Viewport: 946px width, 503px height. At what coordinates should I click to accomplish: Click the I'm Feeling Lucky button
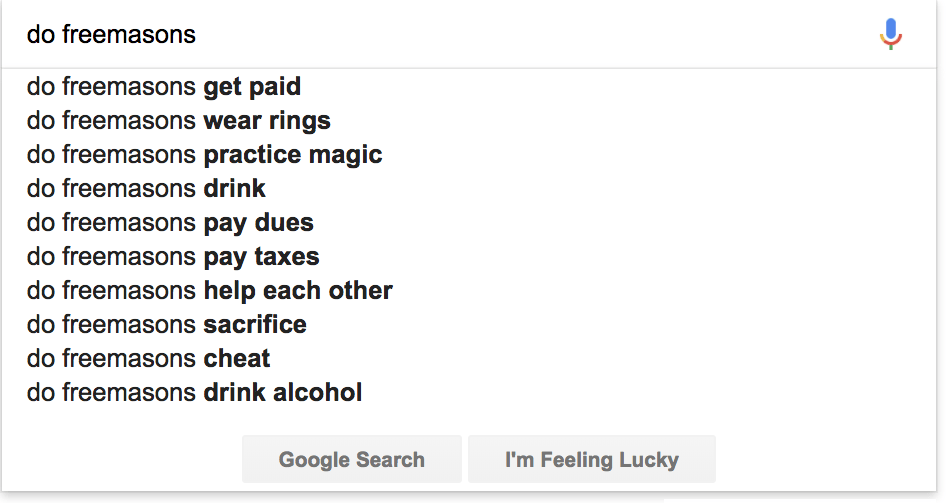tap(592, 460)
